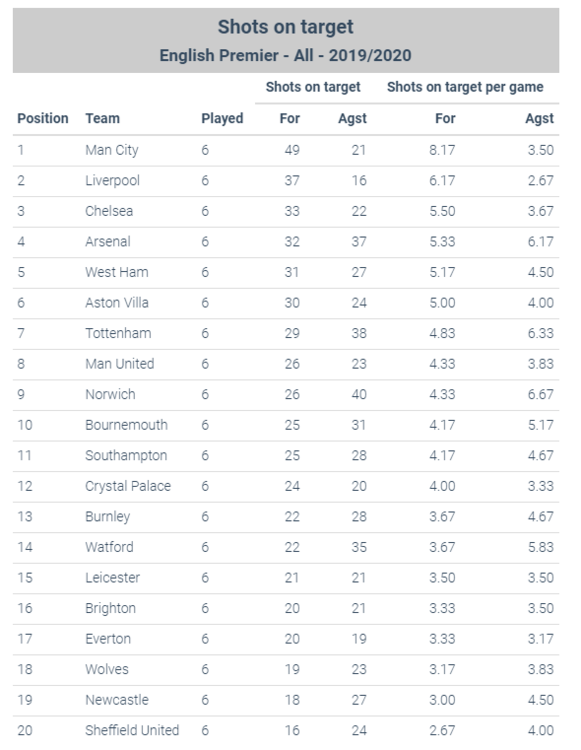Select Chelsea in the table

pos(109,211)
